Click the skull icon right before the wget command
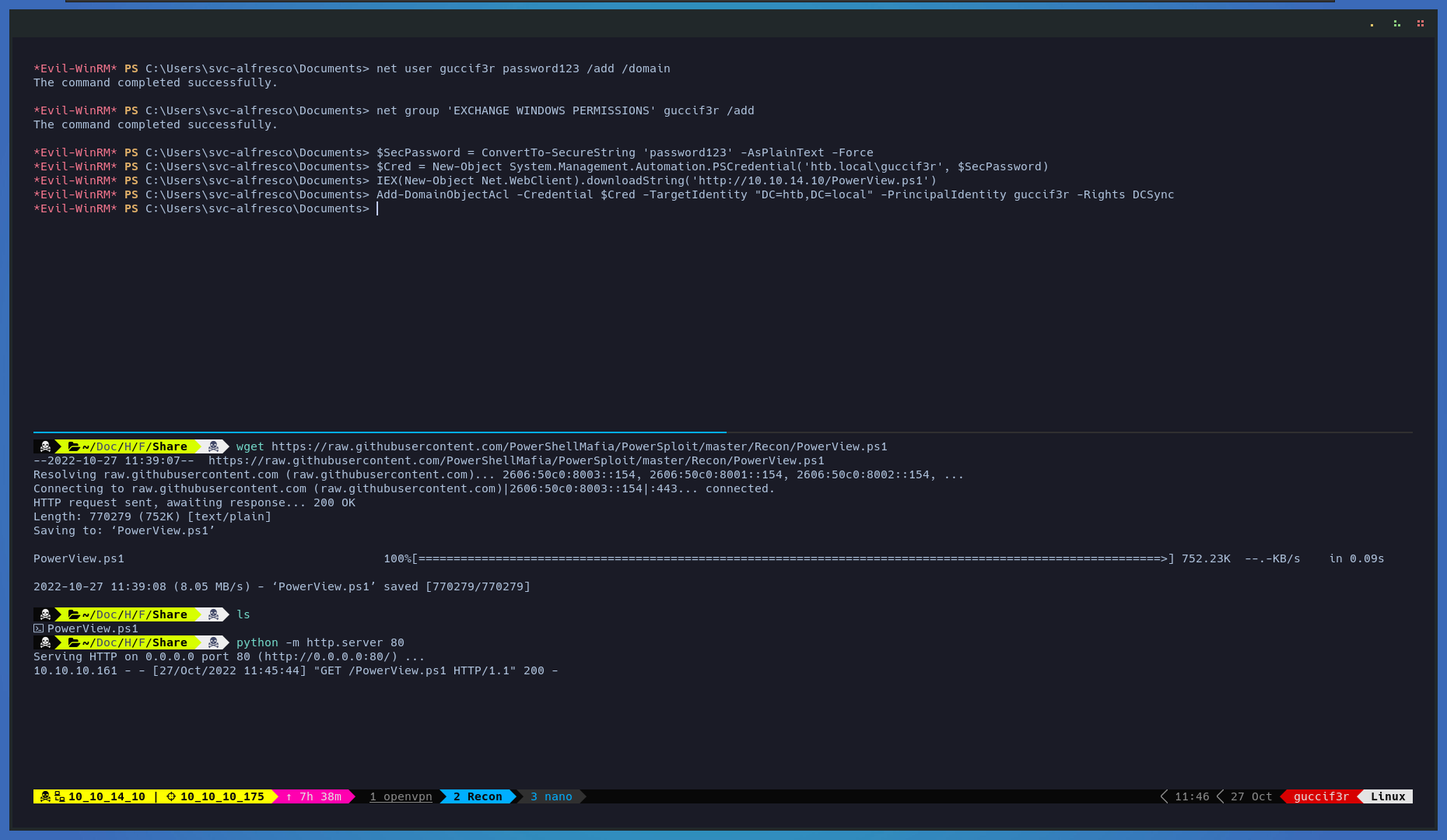The height and width of the screenshot is (840, 1447). (x=213, y=446)
